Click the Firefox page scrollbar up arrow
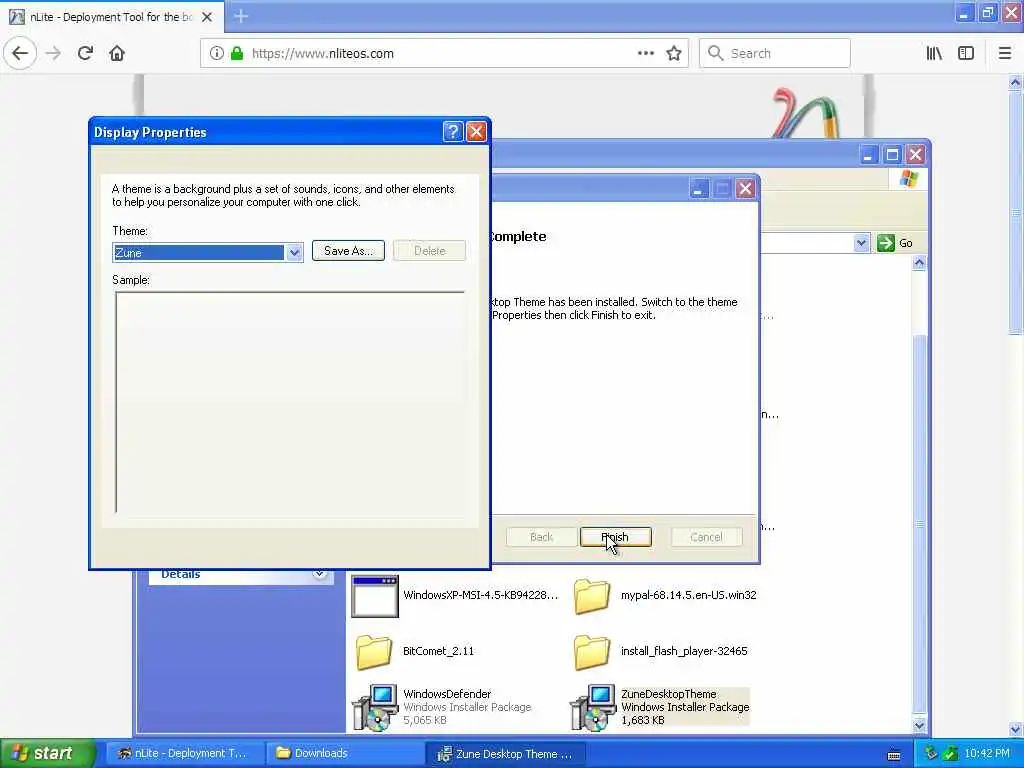The image size is (1024, 768). point(1015,82)
